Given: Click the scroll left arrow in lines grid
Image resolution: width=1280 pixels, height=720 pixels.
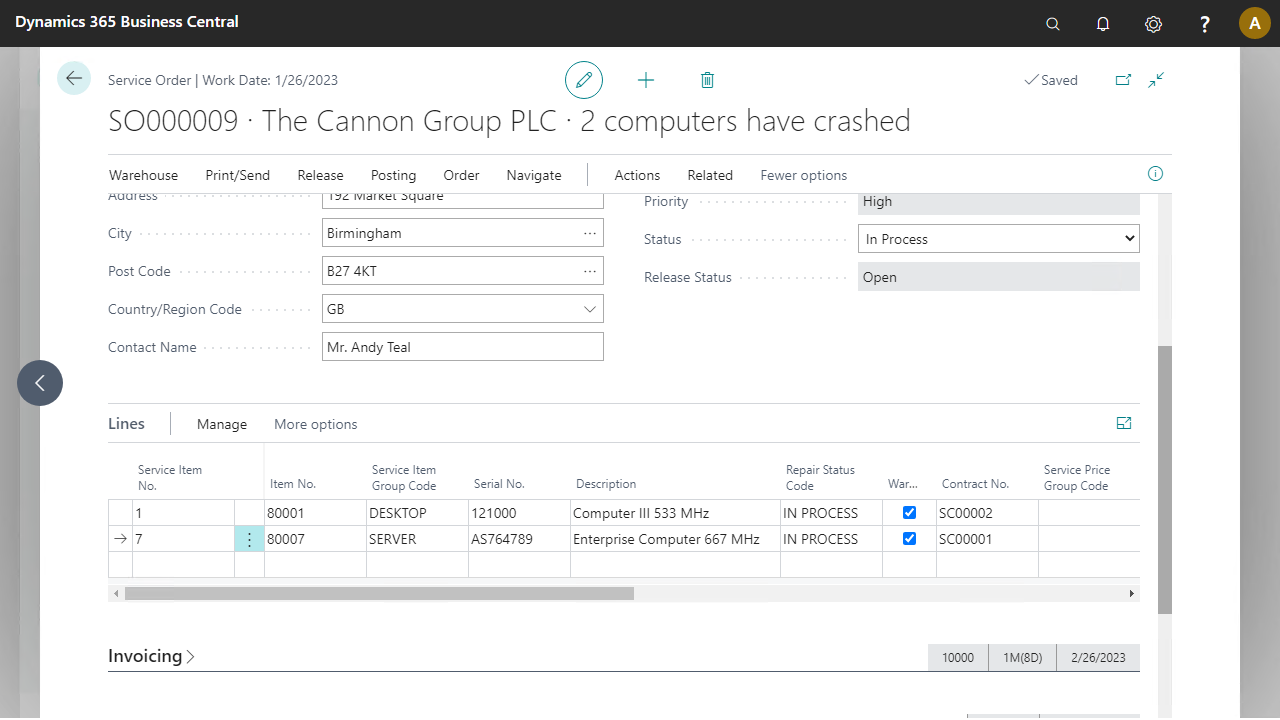Looking at the screenshot, I should [x=116, y=593].
